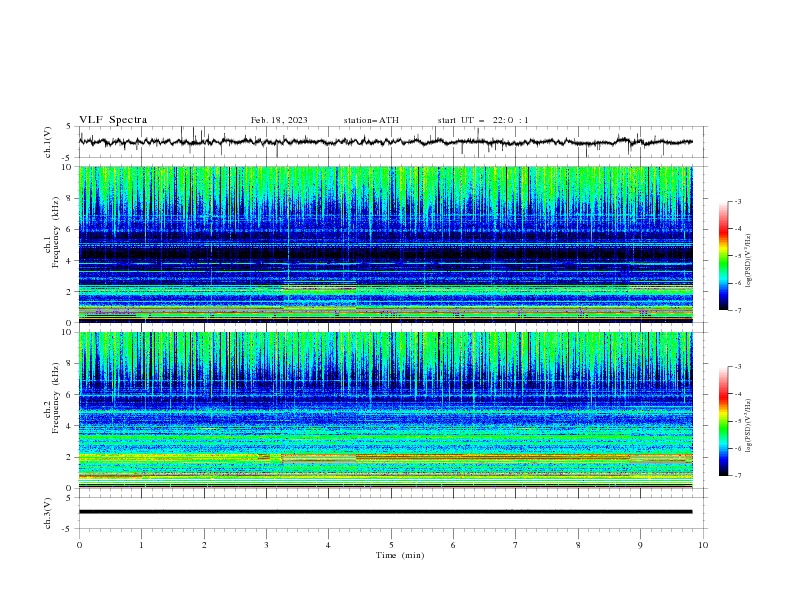Click the "-7" label on lower colorbar
This screenshot has height=612, width=792.
tap(737, 476)
